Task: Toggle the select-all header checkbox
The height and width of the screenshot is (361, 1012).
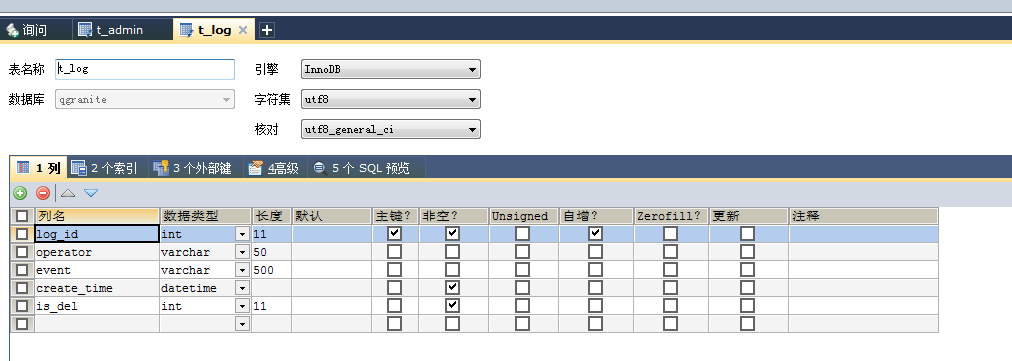Action: [22, 216]
